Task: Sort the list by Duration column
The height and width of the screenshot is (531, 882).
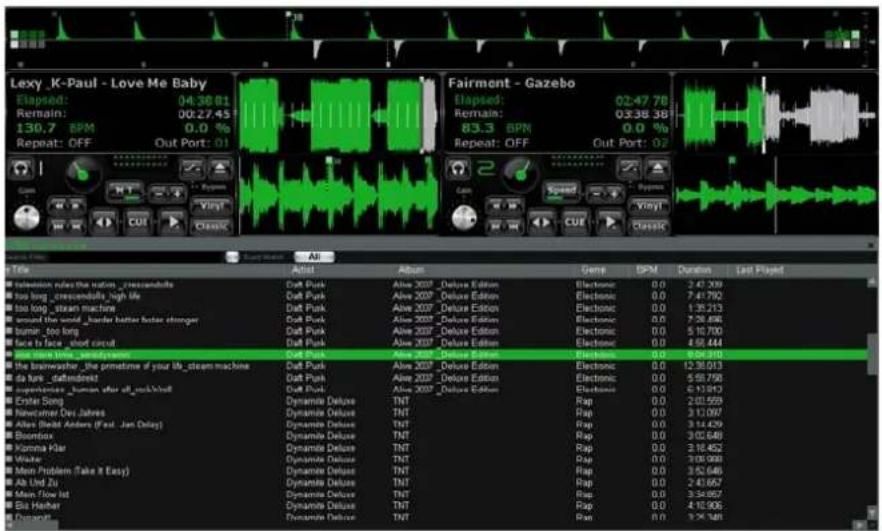Action: point(695,270)
